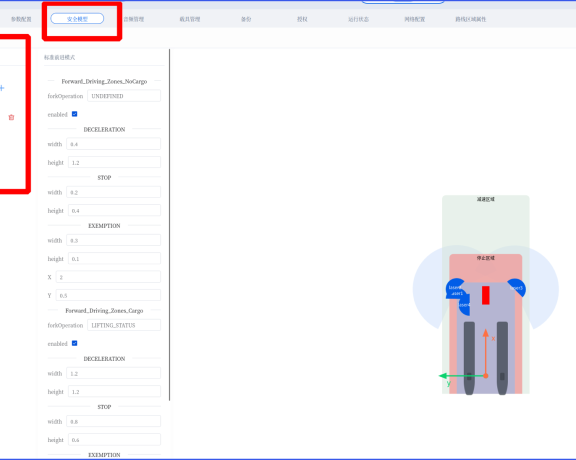
Task: Open the 路线区域属性 tab
Action: tap(471, 19)
